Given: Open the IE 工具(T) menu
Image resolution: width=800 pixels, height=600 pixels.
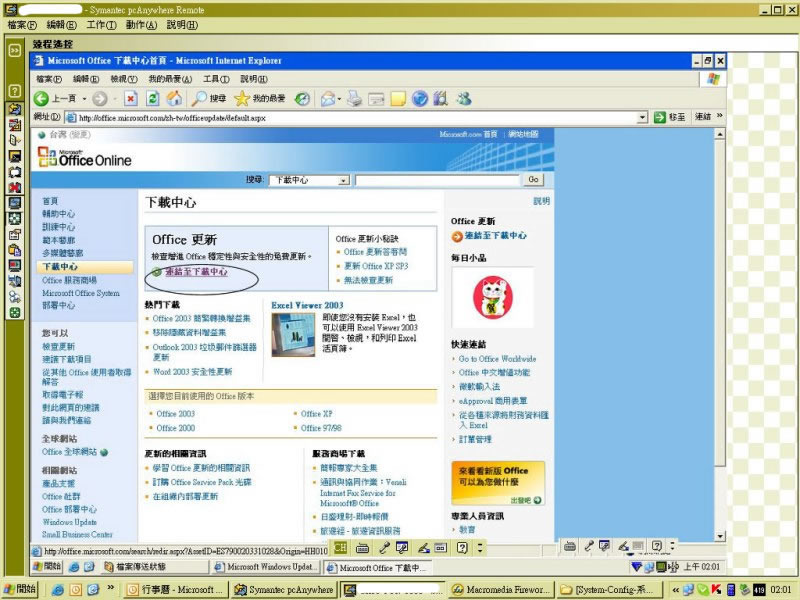Looking at the screenshot, I should (x=216, y=79).
